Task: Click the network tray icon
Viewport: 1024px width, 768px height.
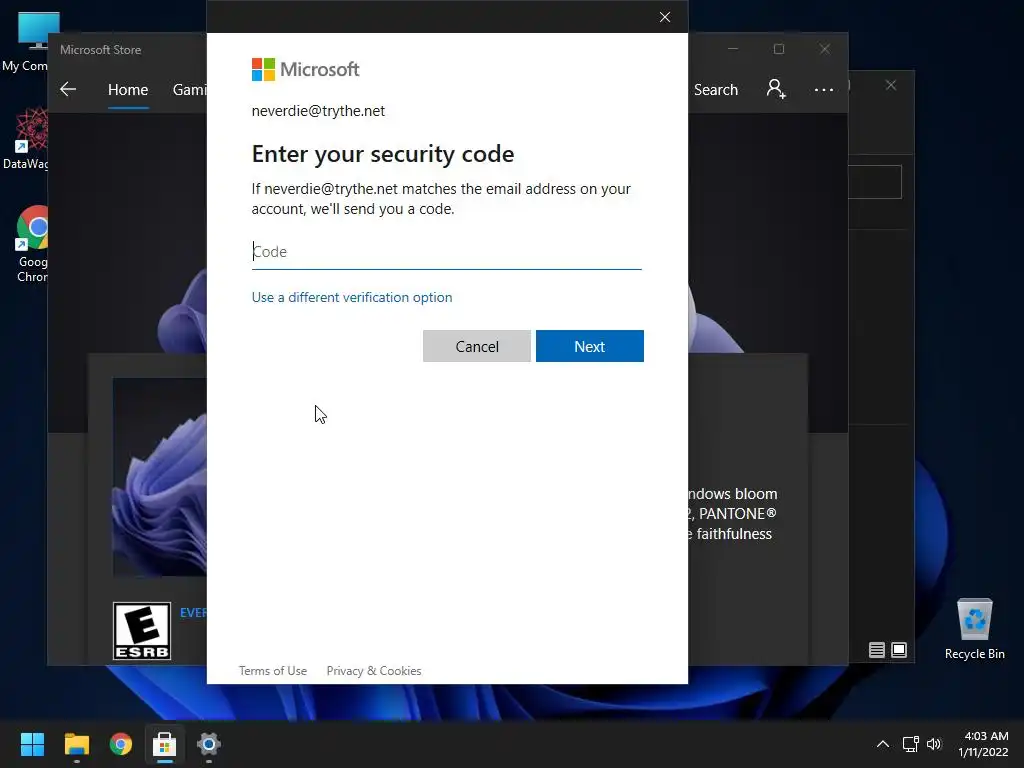Action: 910,744
